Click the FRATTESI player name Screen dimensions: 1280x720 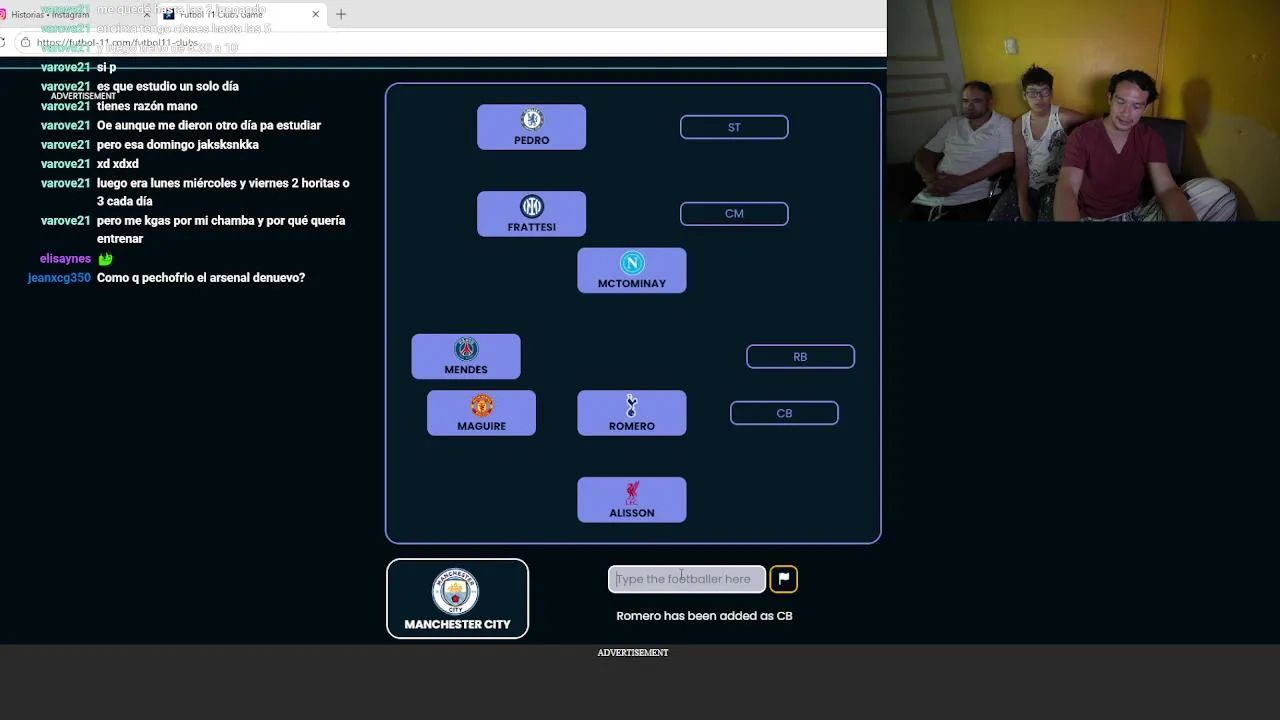532,227
